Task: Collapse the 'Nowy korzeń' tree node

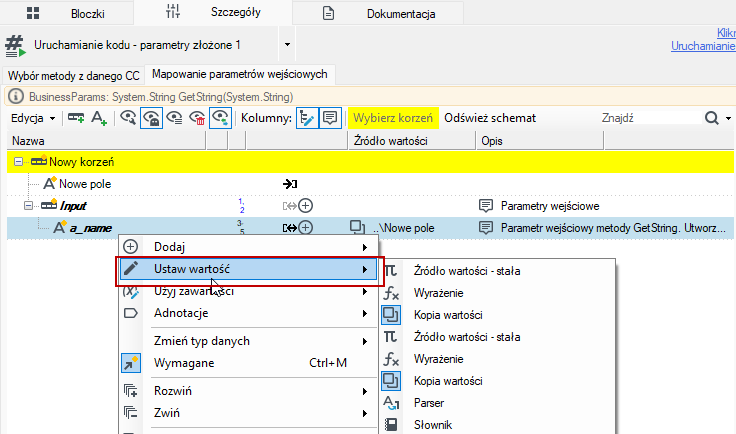Action: pyautogui.click(x=18, y=162)
